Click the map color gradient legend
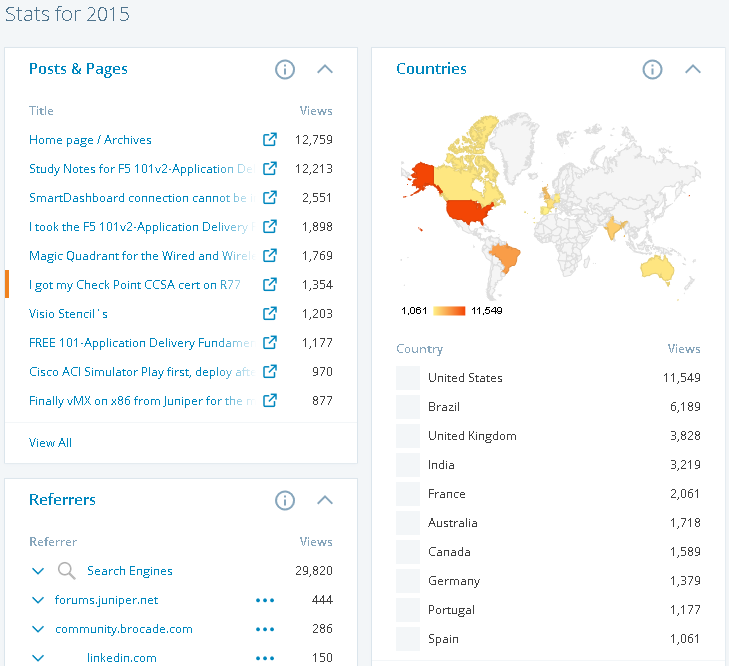This screenshot has height=666, width=729. tap(449, 311)
